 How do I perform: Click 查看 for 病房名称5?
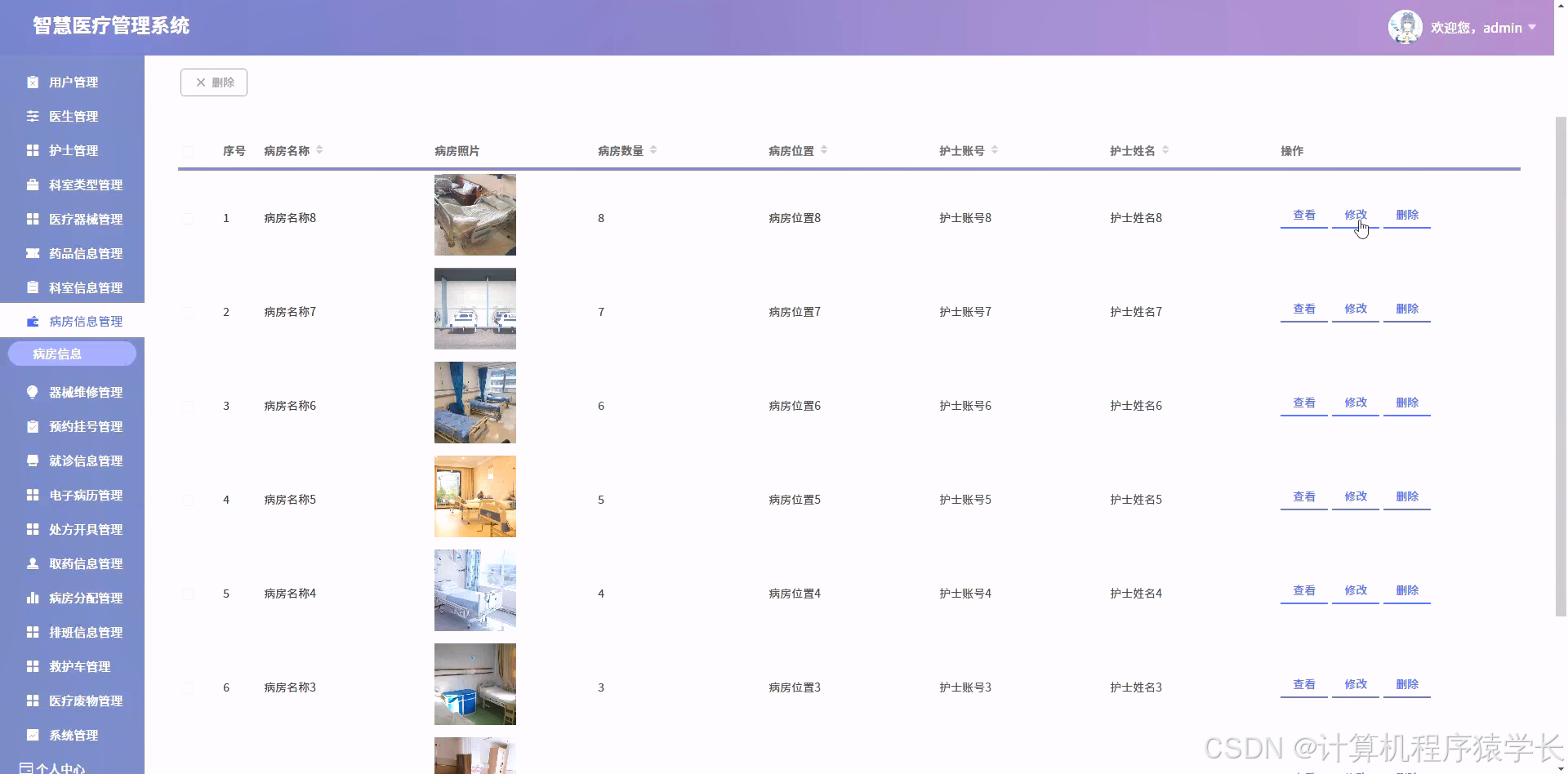point(1304,497)
